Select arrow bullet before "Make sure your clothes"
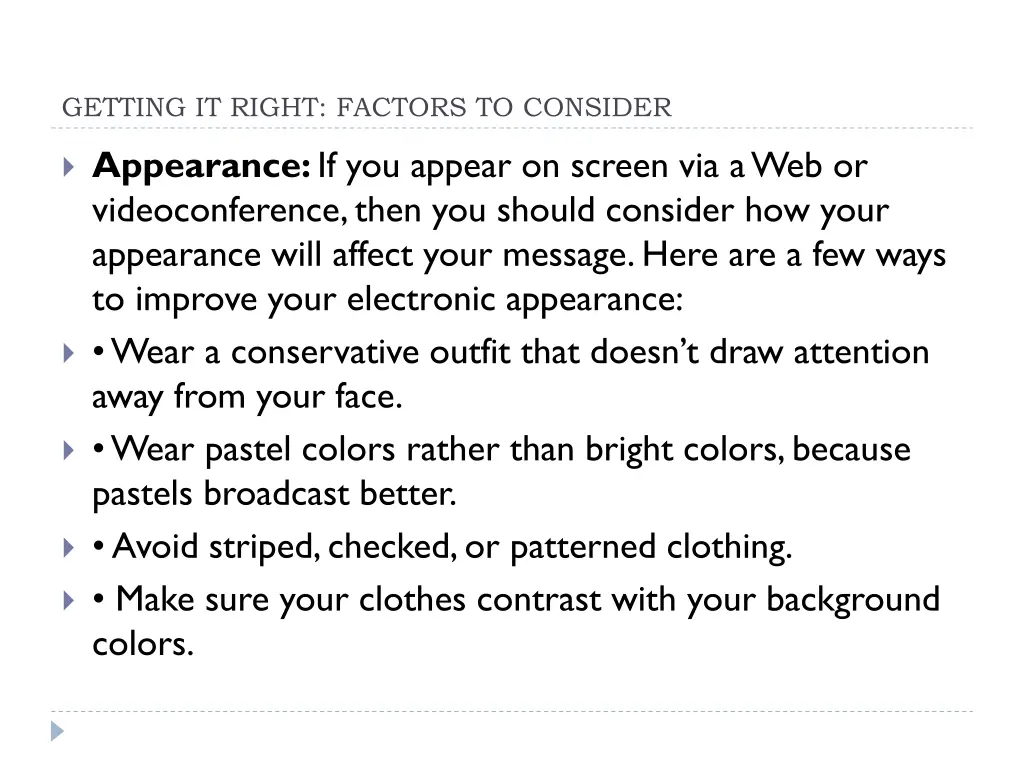Image resolution: width=1024 pixels, height=768 pixels. (x=67, y=600)
